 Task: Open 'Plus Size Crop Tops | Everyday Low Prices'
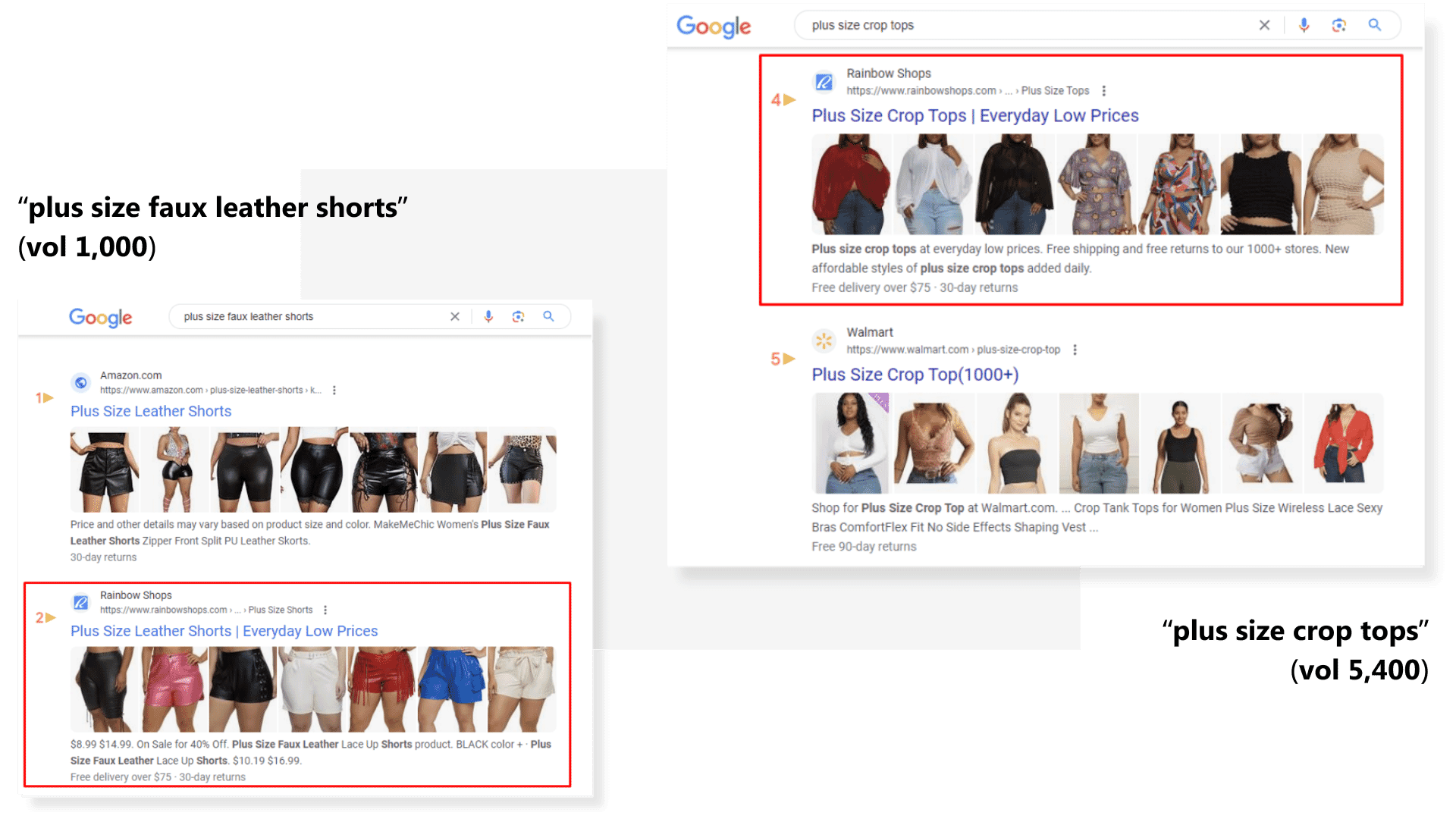click(975, 115)
